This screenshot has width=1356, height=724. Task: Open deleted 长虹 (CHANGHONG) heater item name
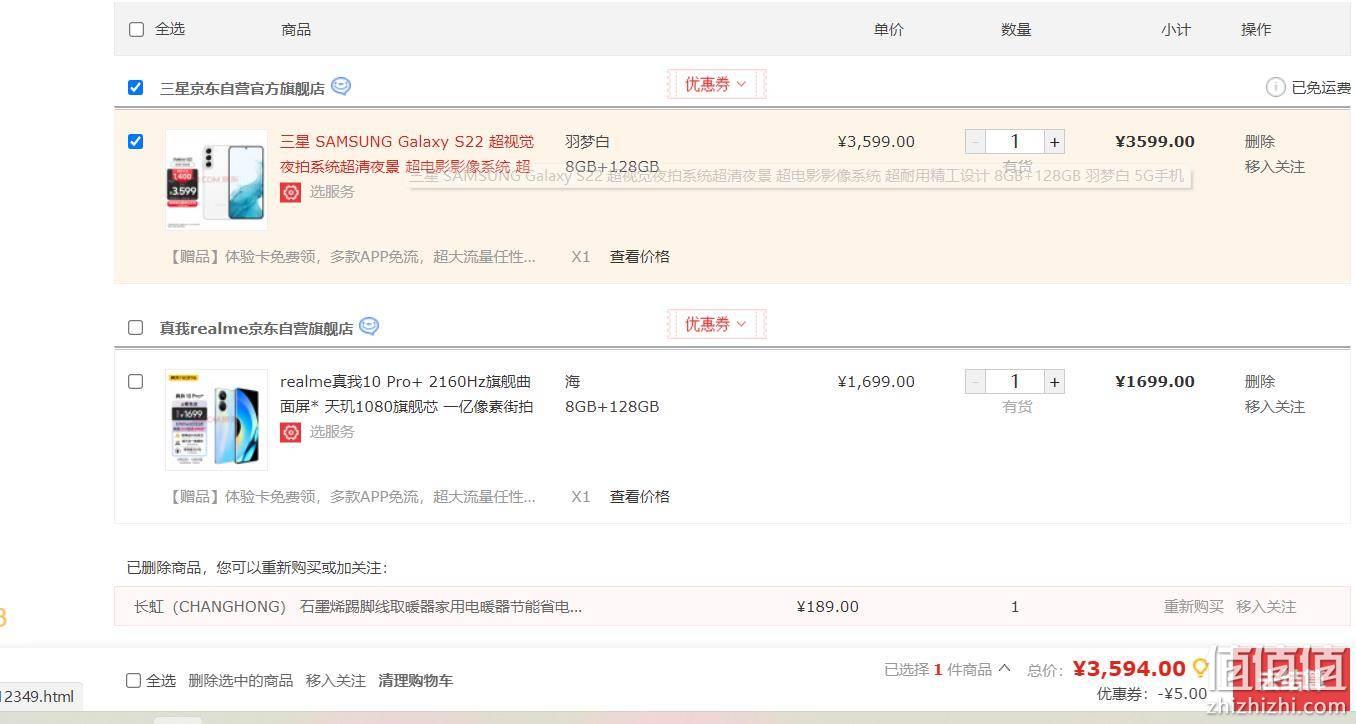358,607
